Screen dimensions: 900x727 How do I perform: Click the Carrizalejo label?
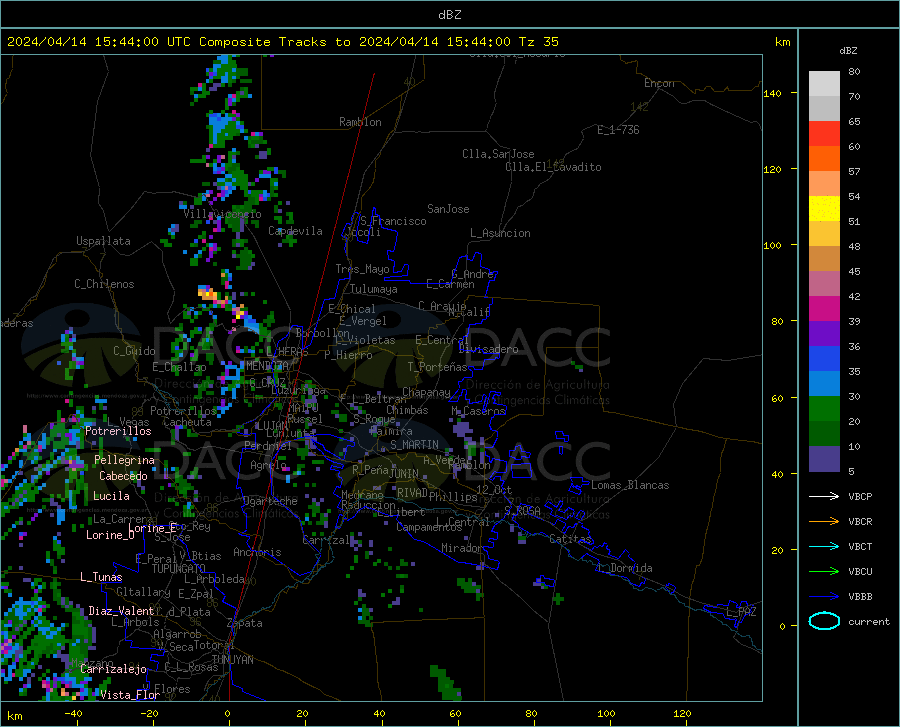pyautogui.click(x=114, y=669)
